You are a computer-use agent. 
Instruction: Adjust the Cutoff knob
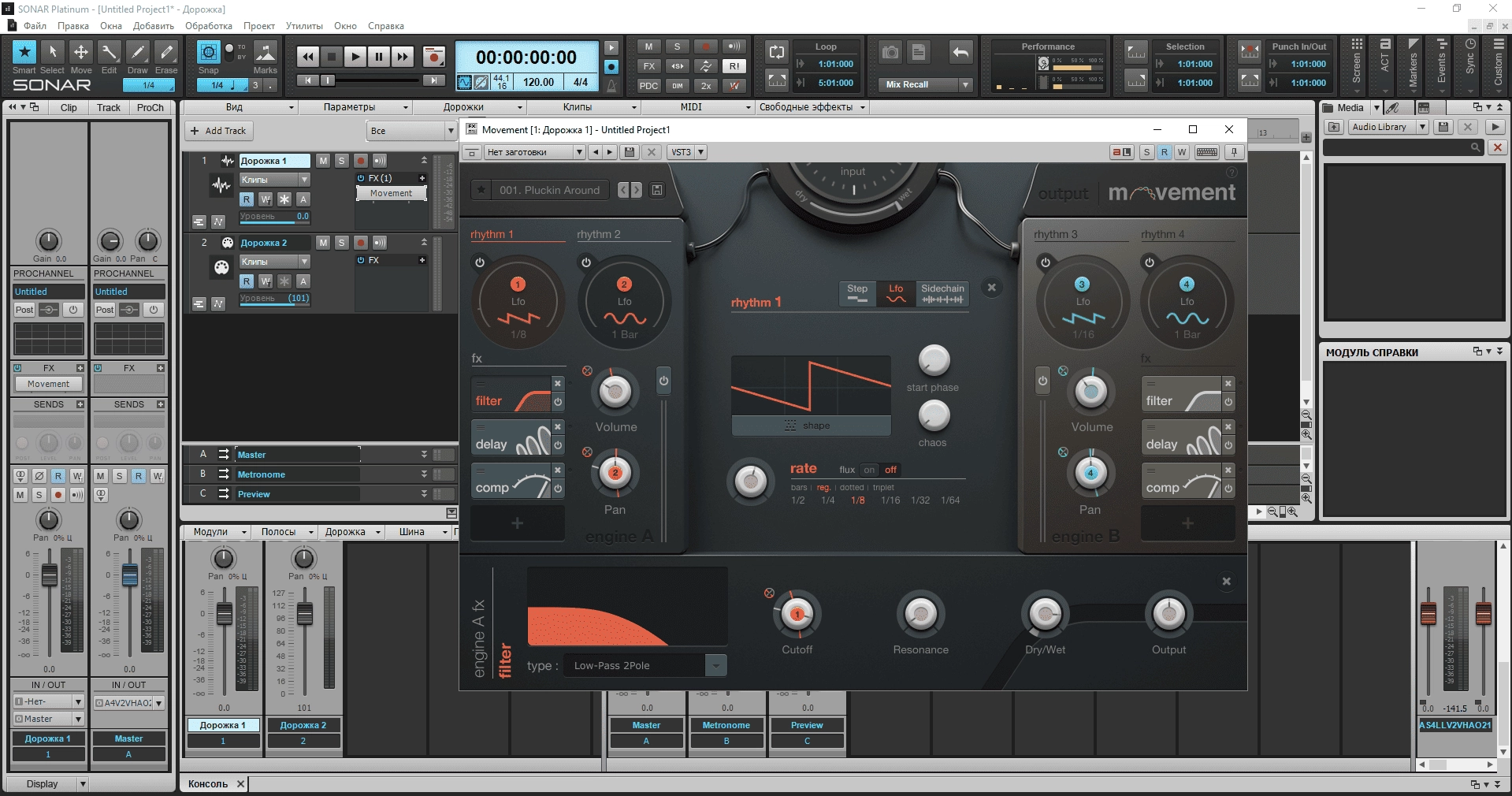[x=797, y=614]
